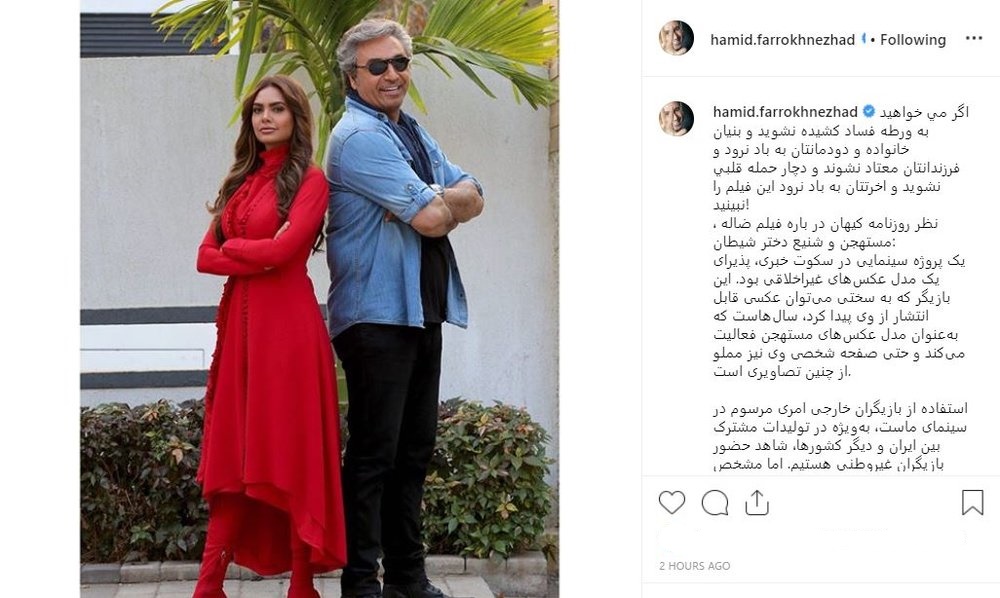Click the post photo of two people
The image size is (1000, 598).
pyautogui.click(x=320, y=299)
